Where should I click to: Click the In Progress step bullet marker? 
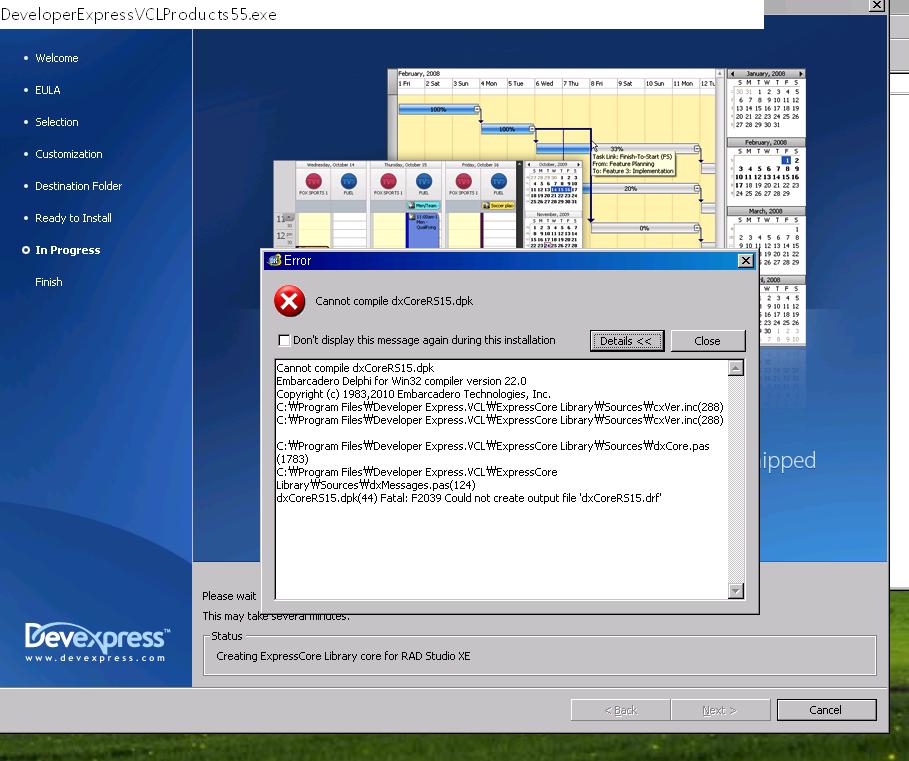[x=26, y=250]
